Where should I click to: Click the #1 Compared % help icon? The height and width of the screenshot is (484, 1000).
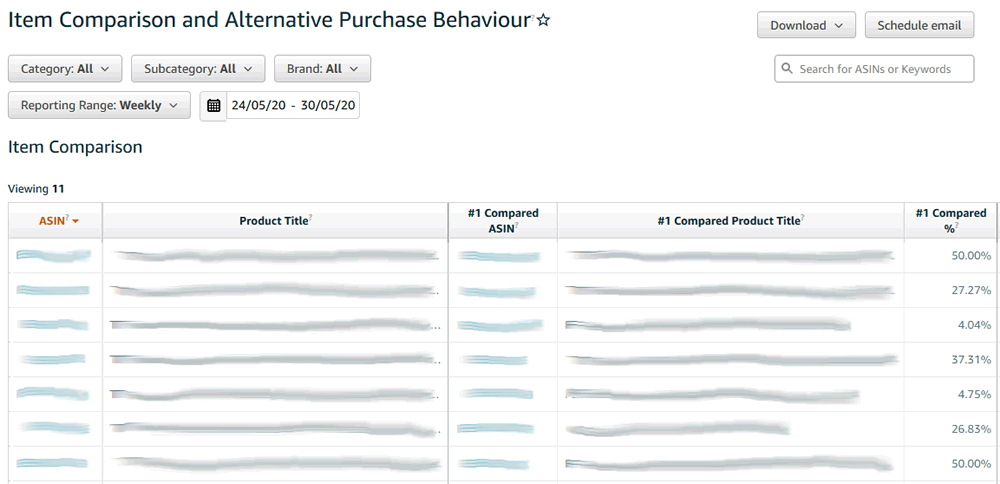click(x=957, y=227)
